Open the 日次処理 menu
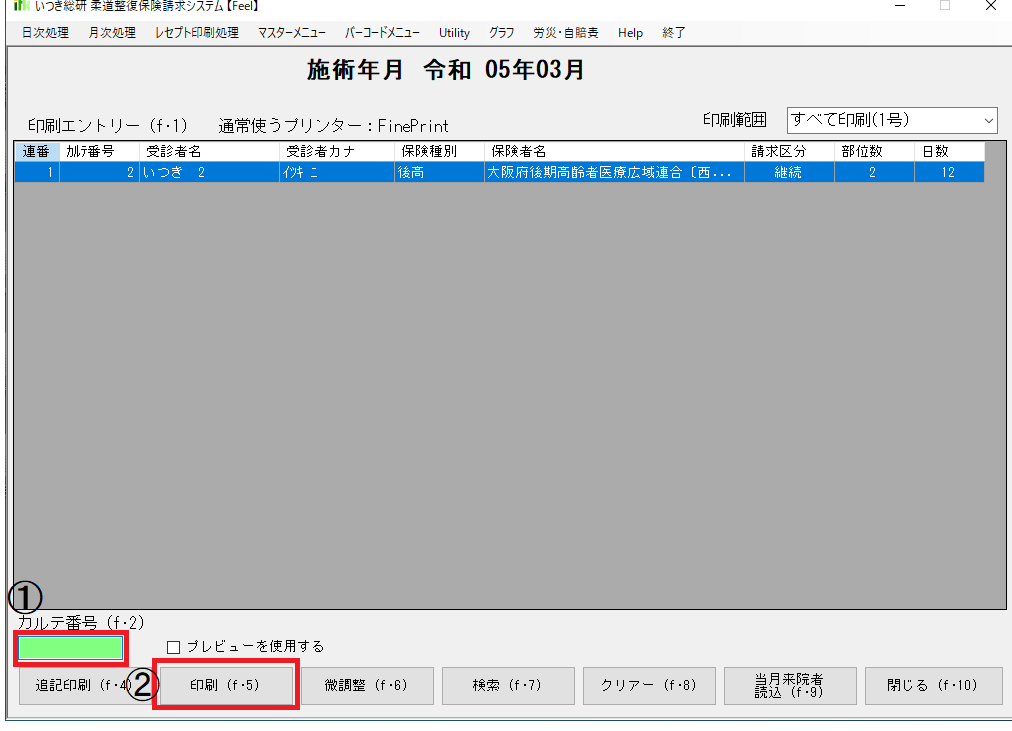Viewport: 1012px width, 731px height. pyautogui.click(x=45, y=33)
